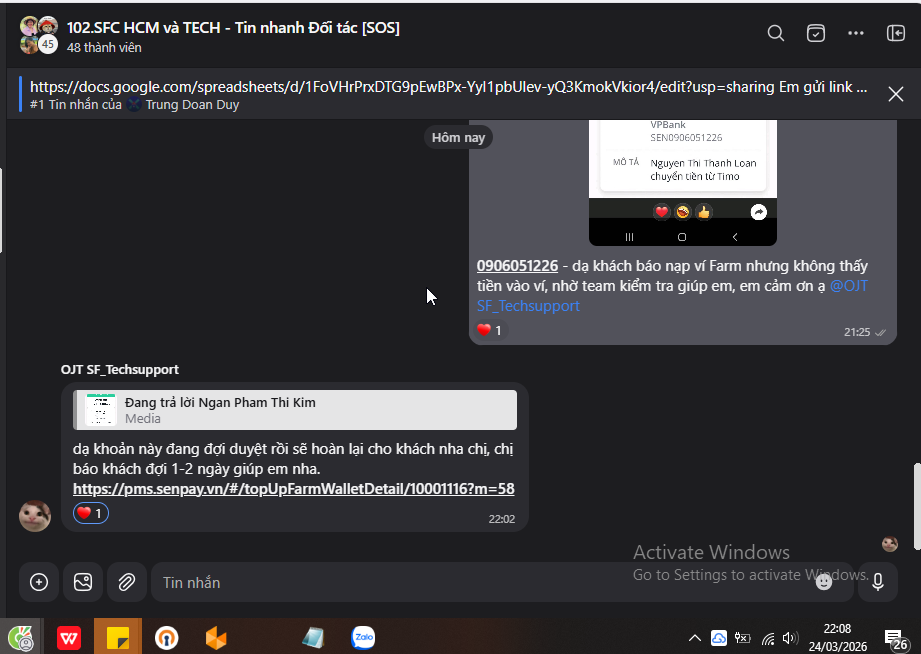Open the taskbar clock 22:08 calendar
The width and height of the screenshot is (921, 654).
click(838, 638)
